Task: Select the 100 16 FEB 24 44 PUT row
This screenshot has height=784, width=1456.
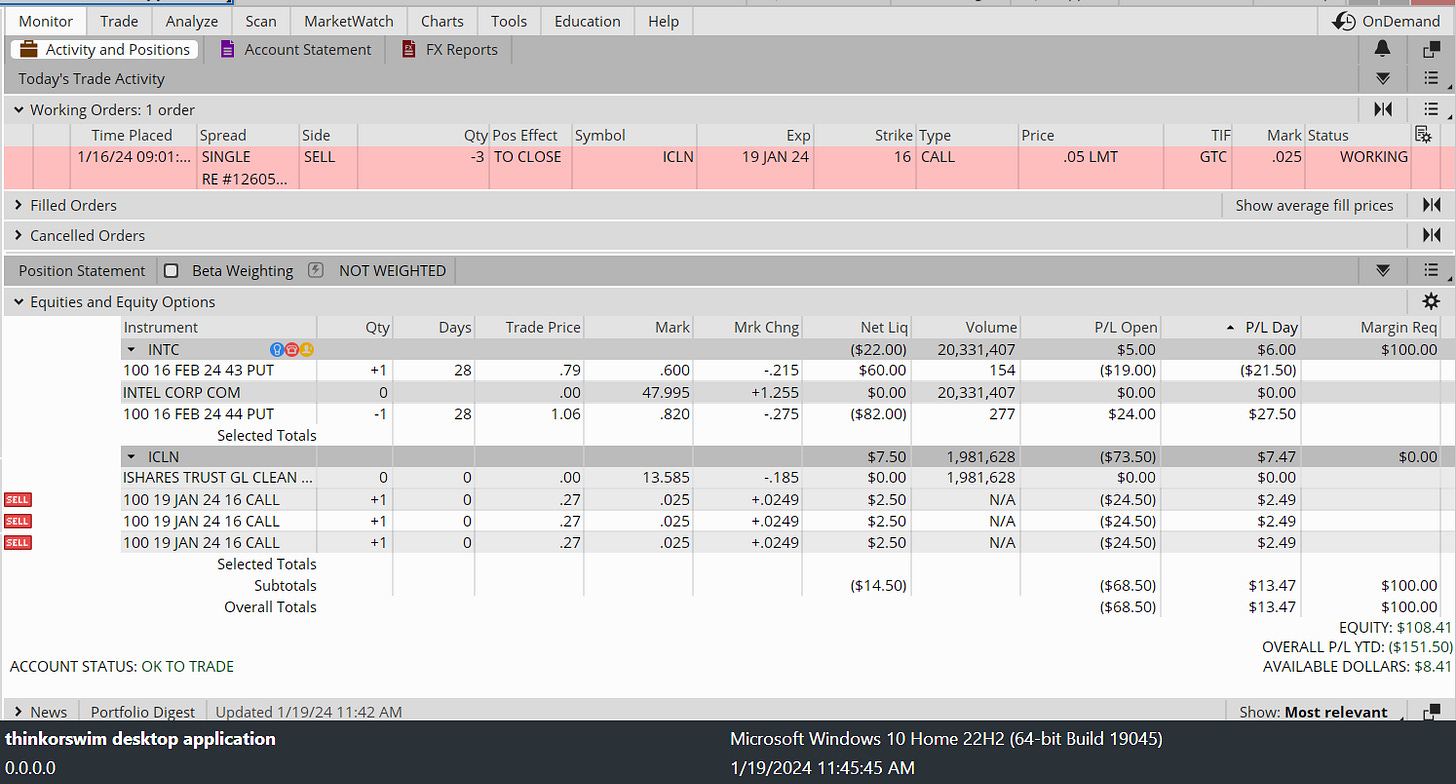Action: coord(781,413)
